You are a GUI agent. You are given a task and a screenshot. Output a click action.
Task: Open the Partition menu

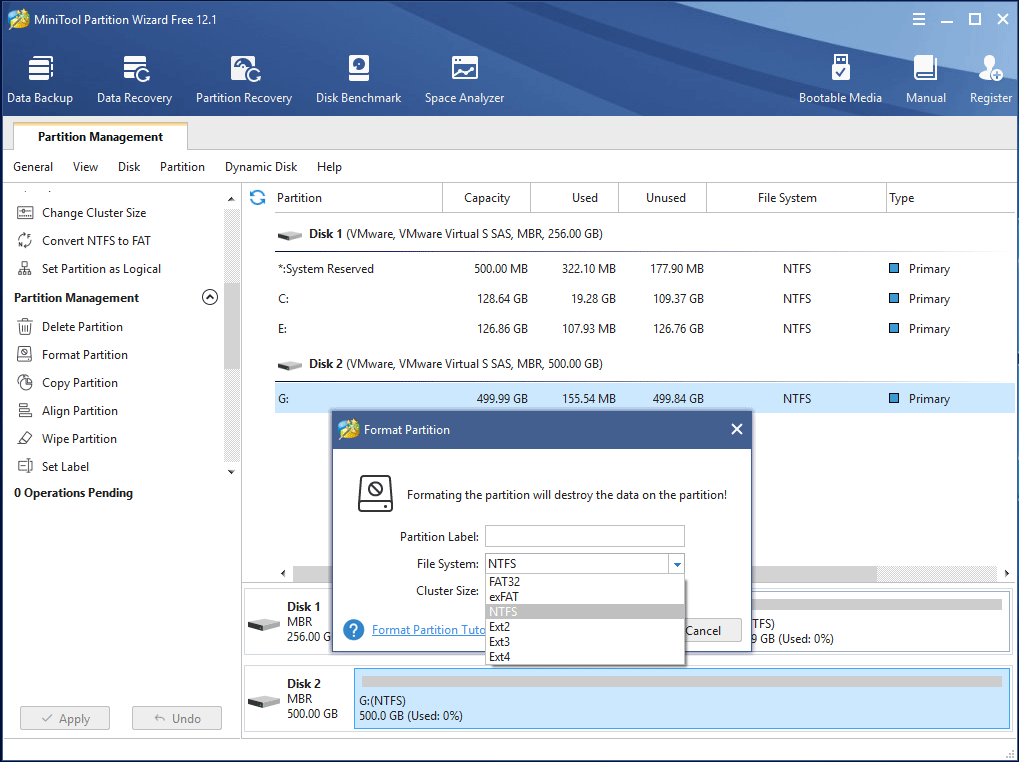(182, 167)
